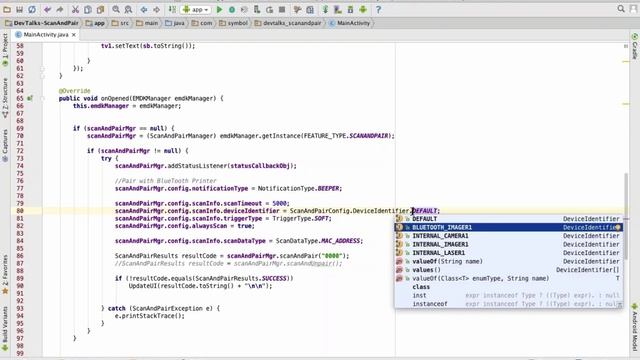Click the Redo toolbar arrow
The height and width of the screenshot is (360, 640).
(x=60, y=9)
